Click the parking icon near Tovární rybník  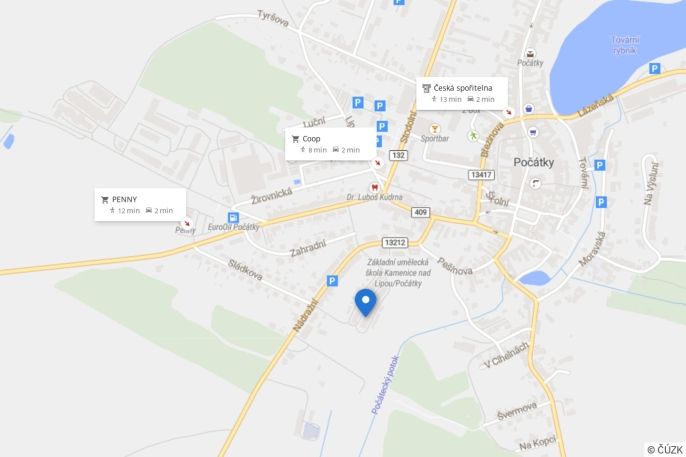(x=654, y=68)
